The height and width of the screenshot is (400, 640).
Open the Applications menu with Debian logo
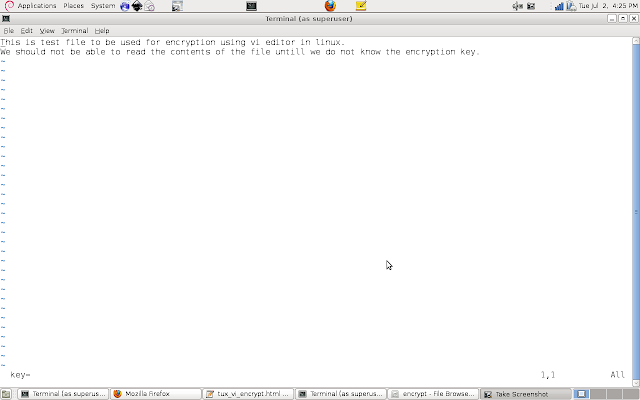(x=31, y=6)
